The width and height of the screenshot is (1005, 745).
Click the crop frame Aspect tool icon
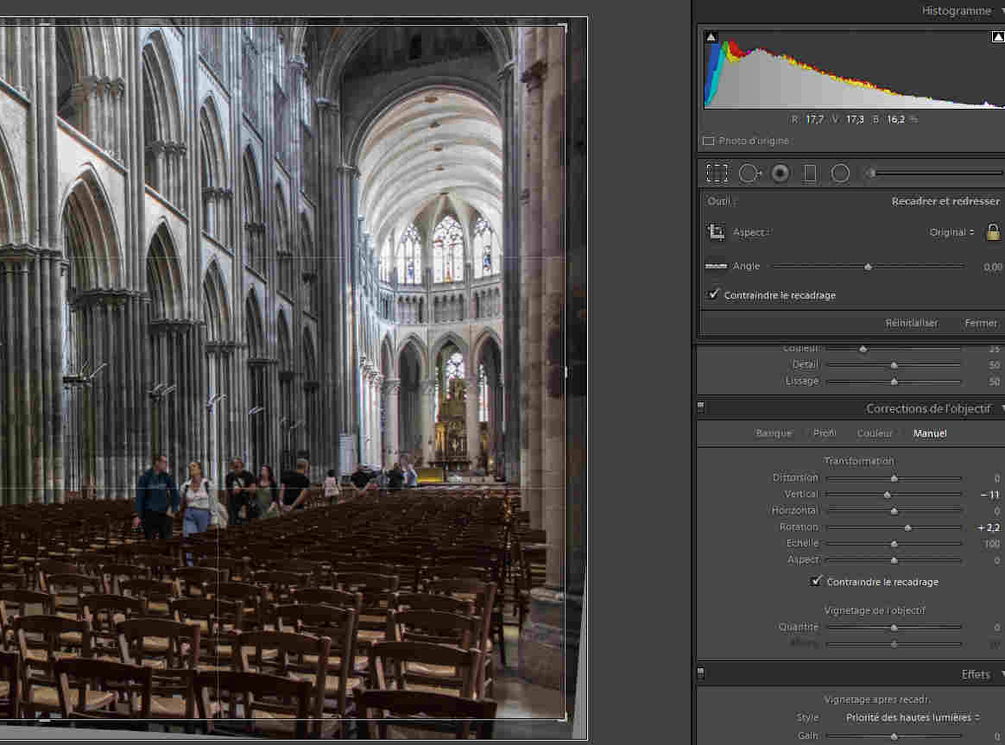click(x=715, y=232)
